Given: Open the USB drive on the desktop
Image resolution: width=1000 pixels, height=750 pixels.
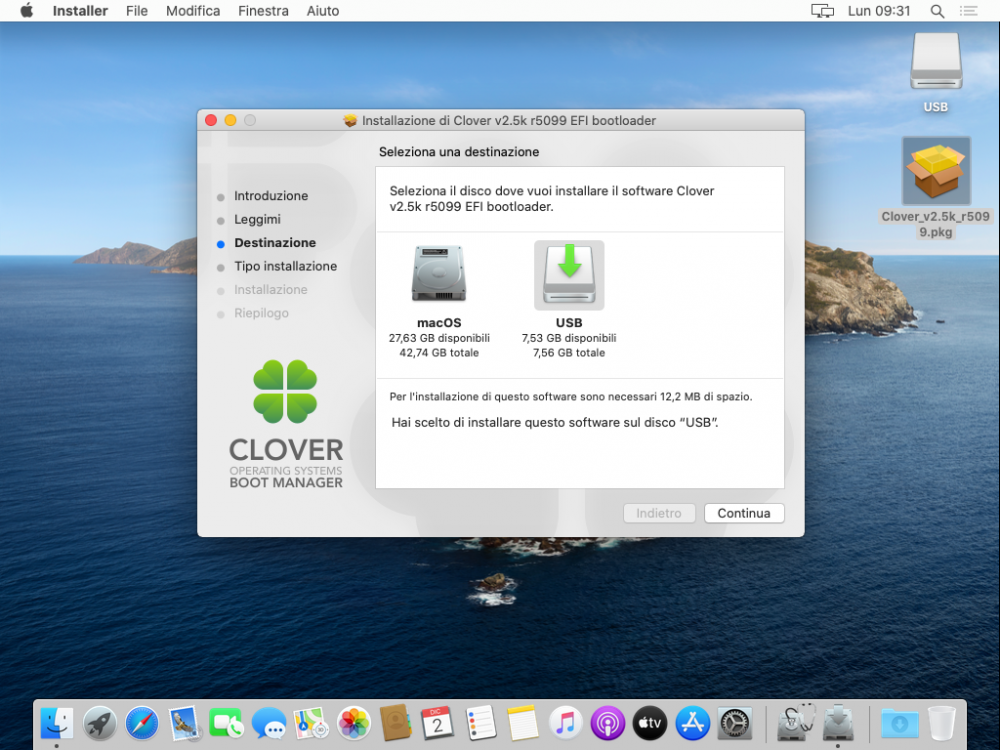Looking at the screenshot, I should click(936, 61).
